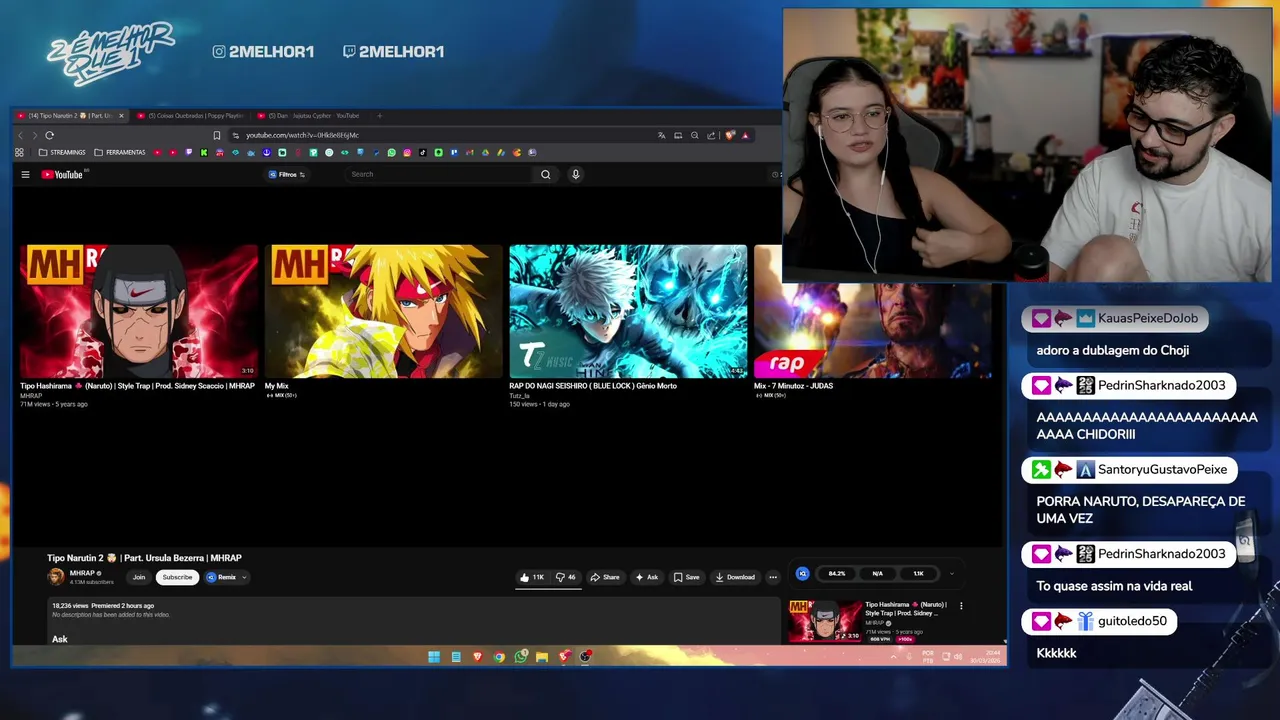Open the green Kick bookmark icon
The width and height of the screenshot is (1280, 720).
204,152
